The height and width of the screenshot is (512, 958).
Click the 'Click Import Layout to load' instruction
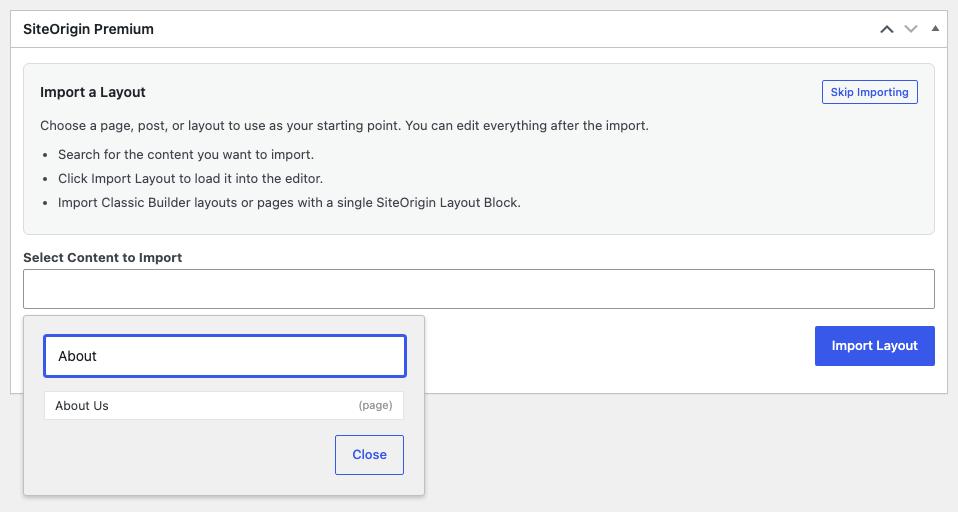[191, 178]
